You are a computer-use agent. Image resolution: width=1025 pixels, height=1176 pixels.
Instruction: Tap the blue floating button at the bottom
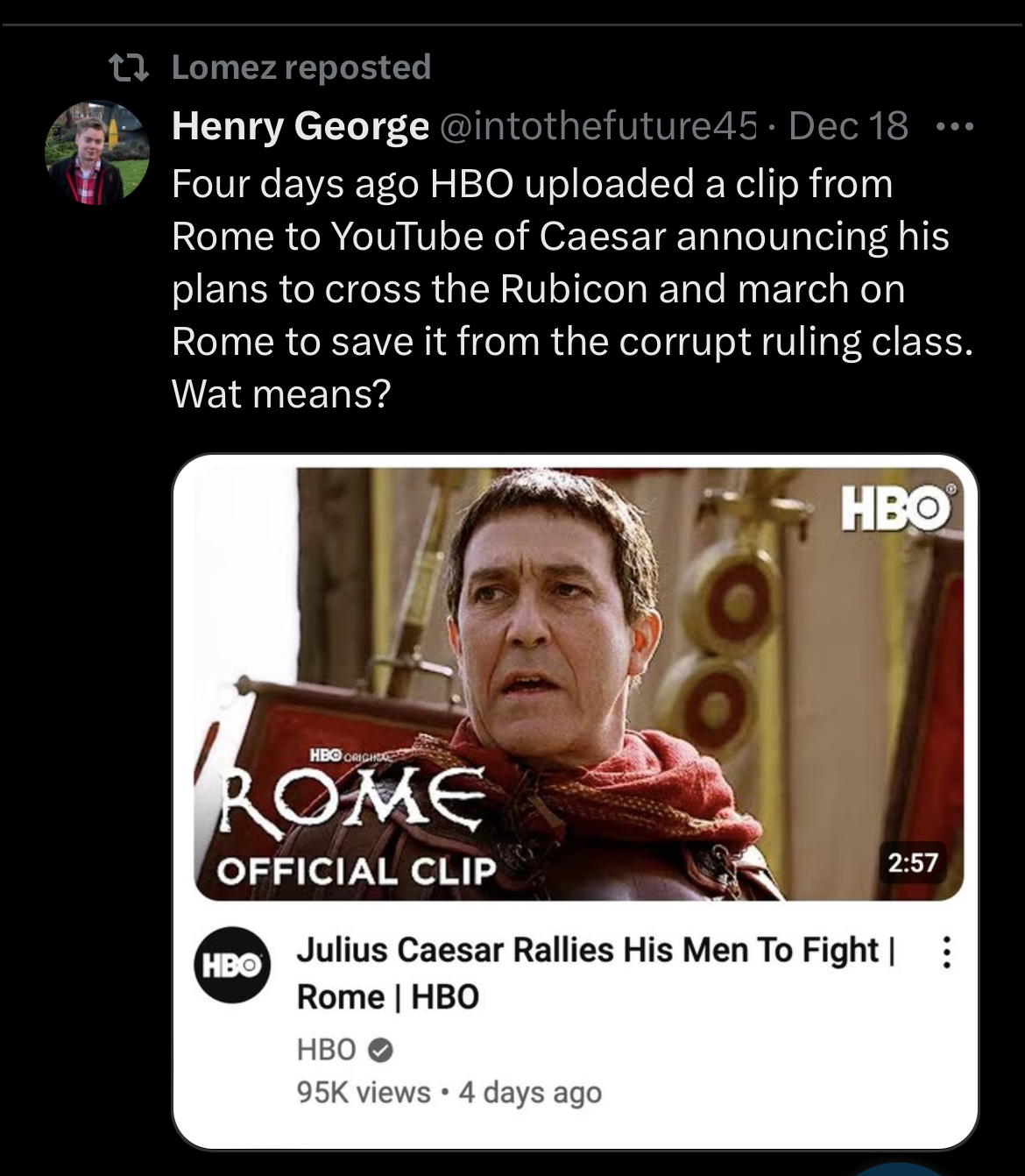[x=901, y=1169]
